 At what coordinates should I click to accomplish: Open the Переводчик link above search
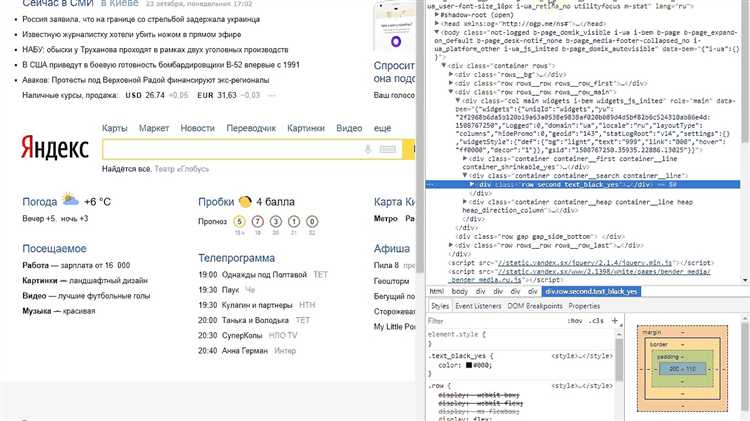tap(251, 128)
